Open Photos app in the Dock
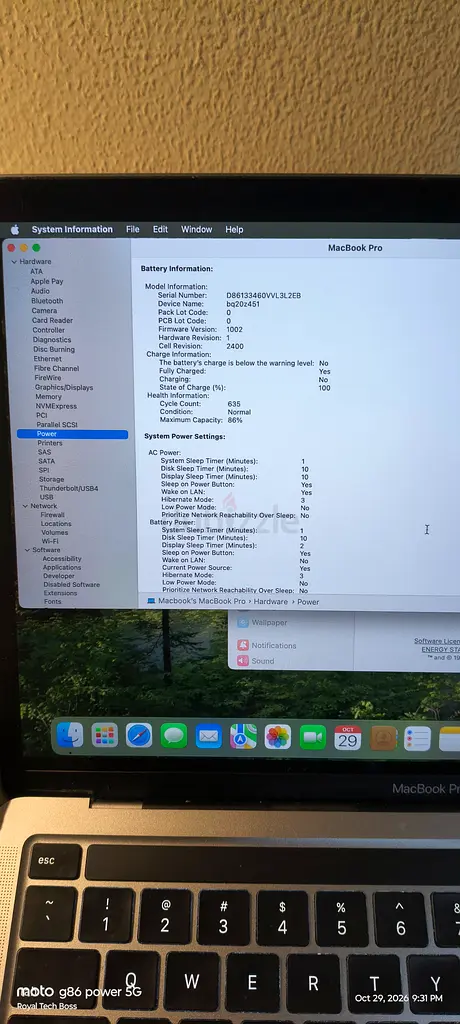Viewport: 460px width, 1024px height. pyautogui.click(x=278, y=737)
